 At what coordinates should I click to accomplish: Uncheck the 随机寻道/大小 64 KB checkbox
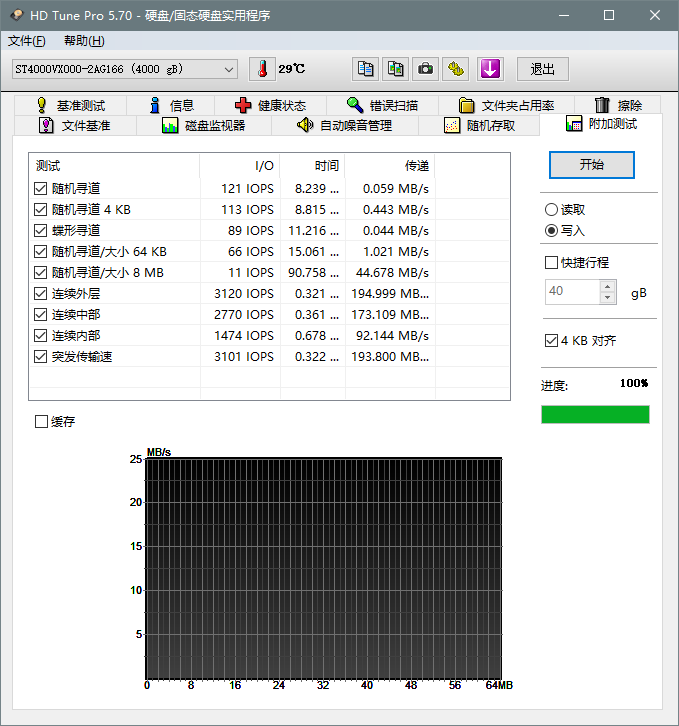(x=41, y=251)
